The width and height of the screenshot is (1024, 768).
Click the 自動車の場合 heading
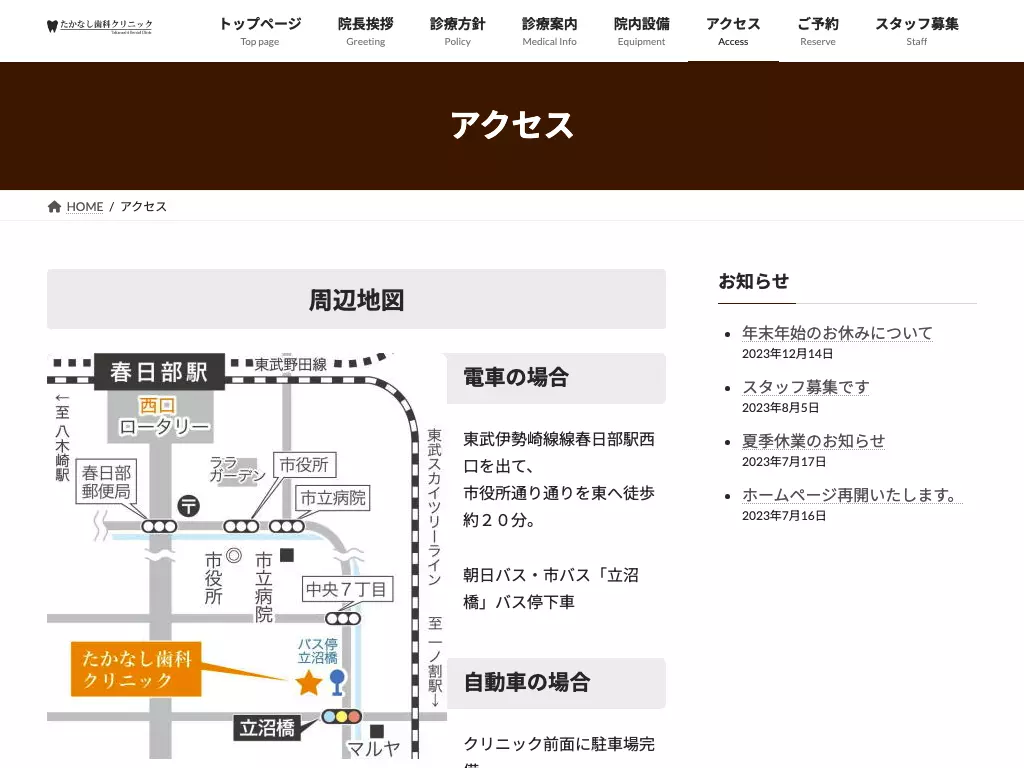pyautogui.click(x=527, y=682)
